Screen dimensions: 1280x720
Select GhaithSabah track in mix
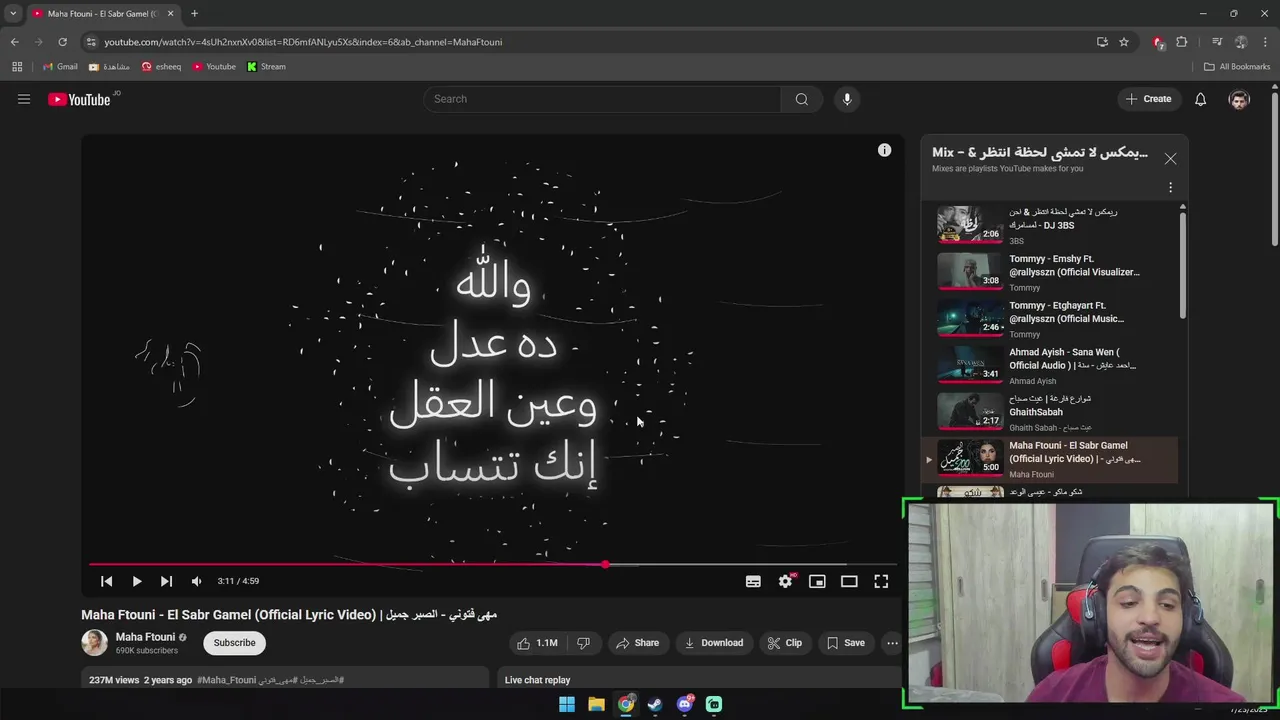[1050, 412]
